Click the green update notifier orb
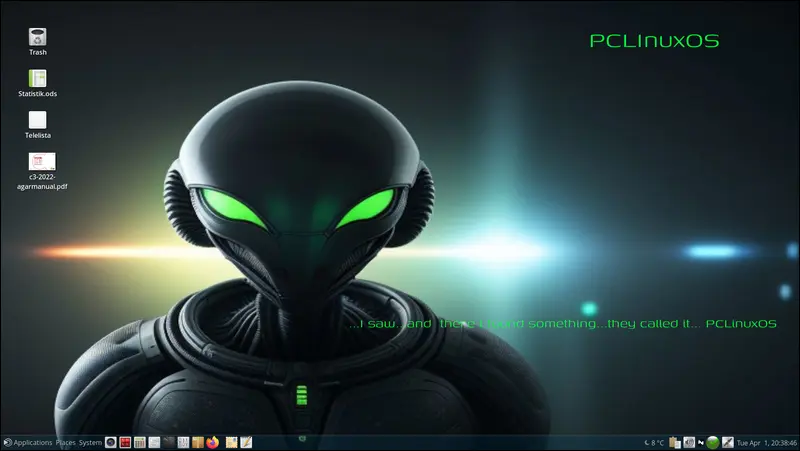This screenshot has height=451, width=800. [x=713, y=442]
